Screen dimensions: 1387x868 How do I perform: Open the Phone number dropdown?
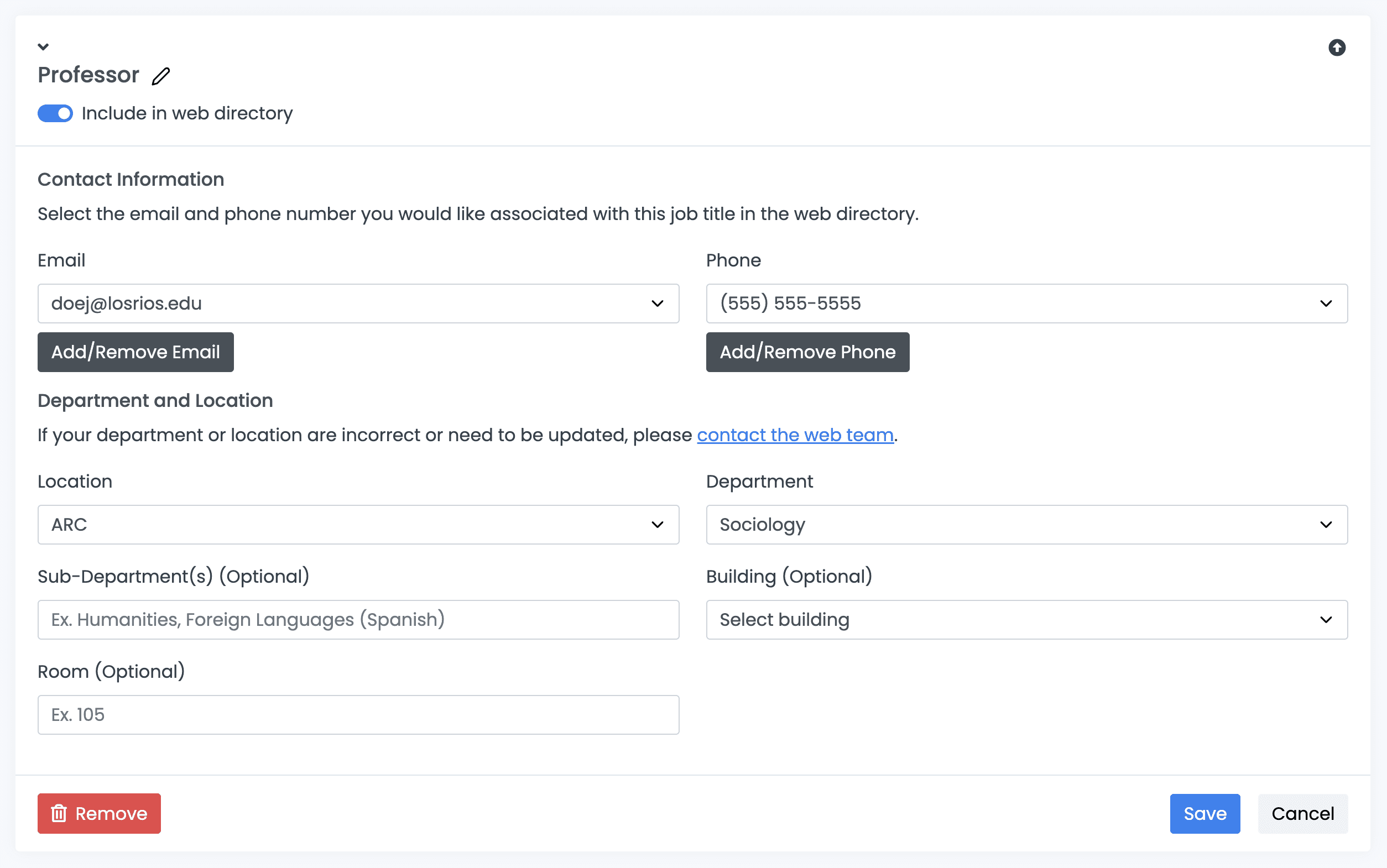pyautogui.click(x=1026, y=303)
